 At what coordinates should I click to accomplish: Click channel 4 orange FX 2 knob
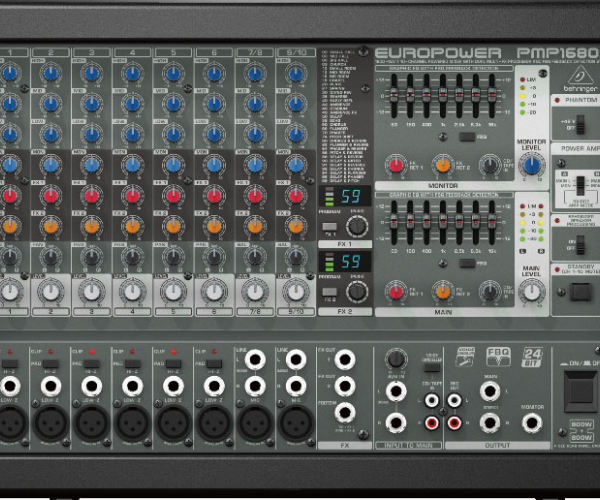click(x=132, y=226)
